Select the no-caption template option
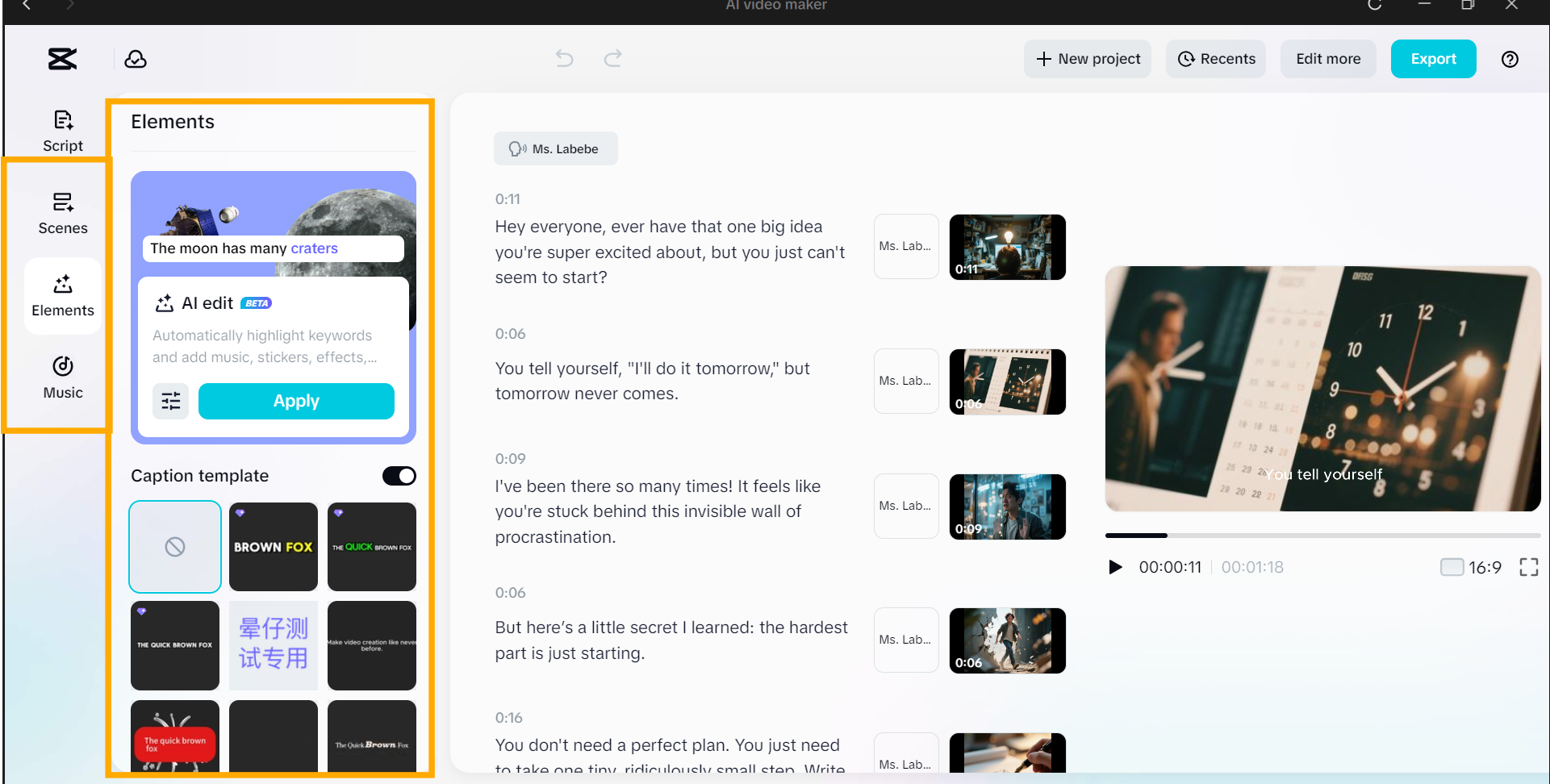 click(175, 547)
